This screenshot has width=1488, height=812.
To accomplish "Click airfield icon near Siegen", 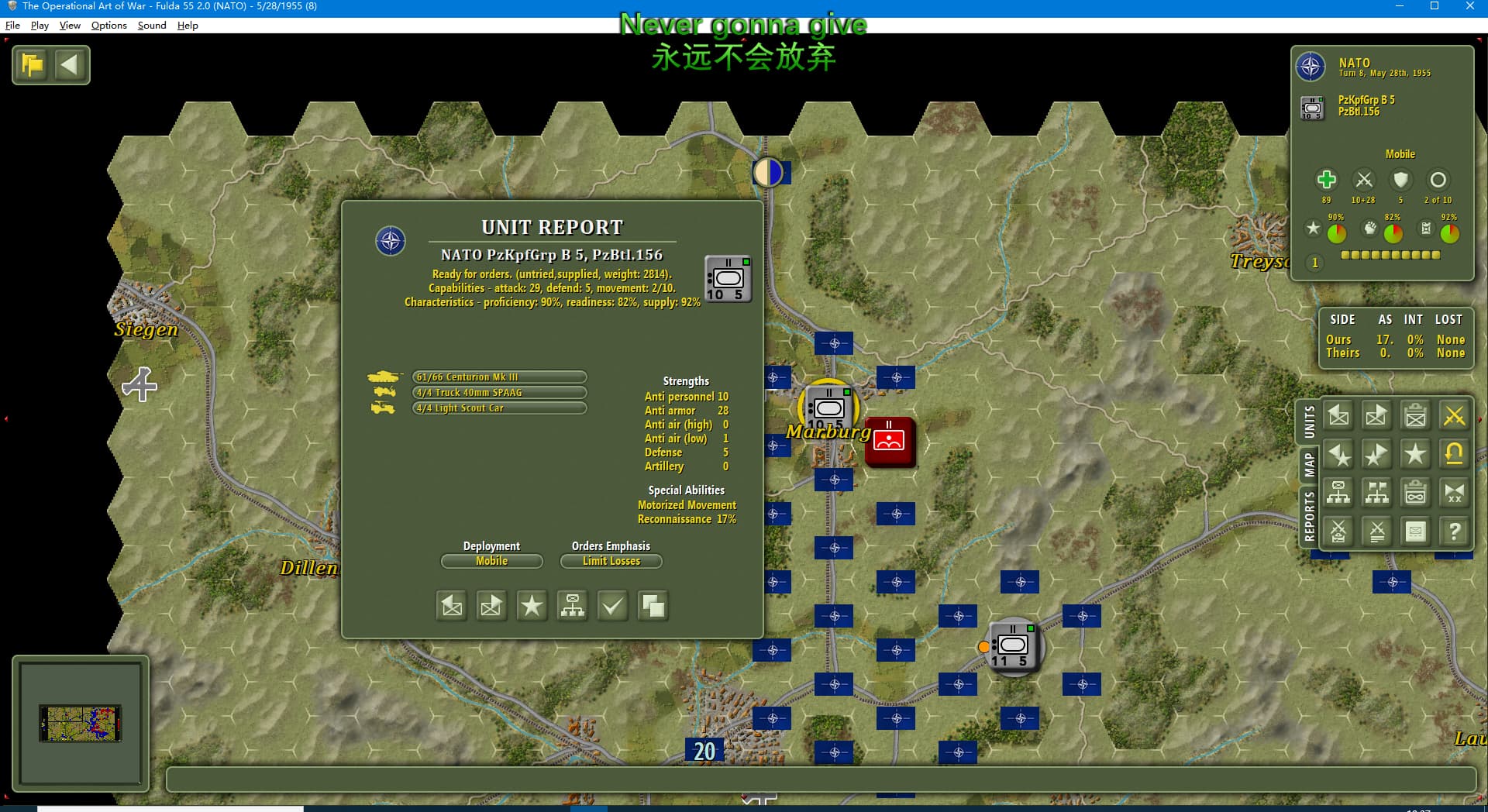I will 139,384.
